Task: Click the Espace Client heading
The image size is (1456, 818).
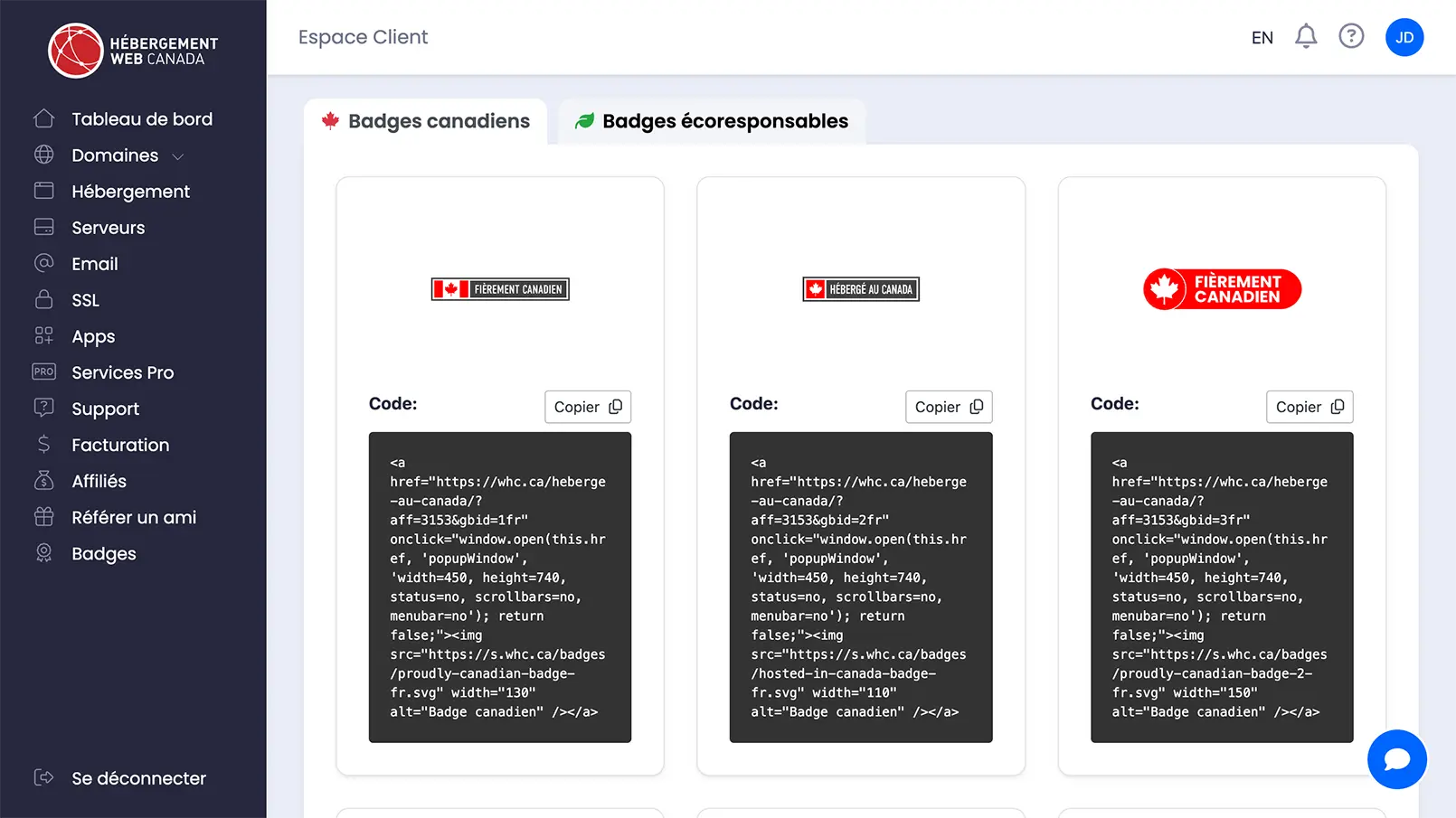Action: (363, 37)
